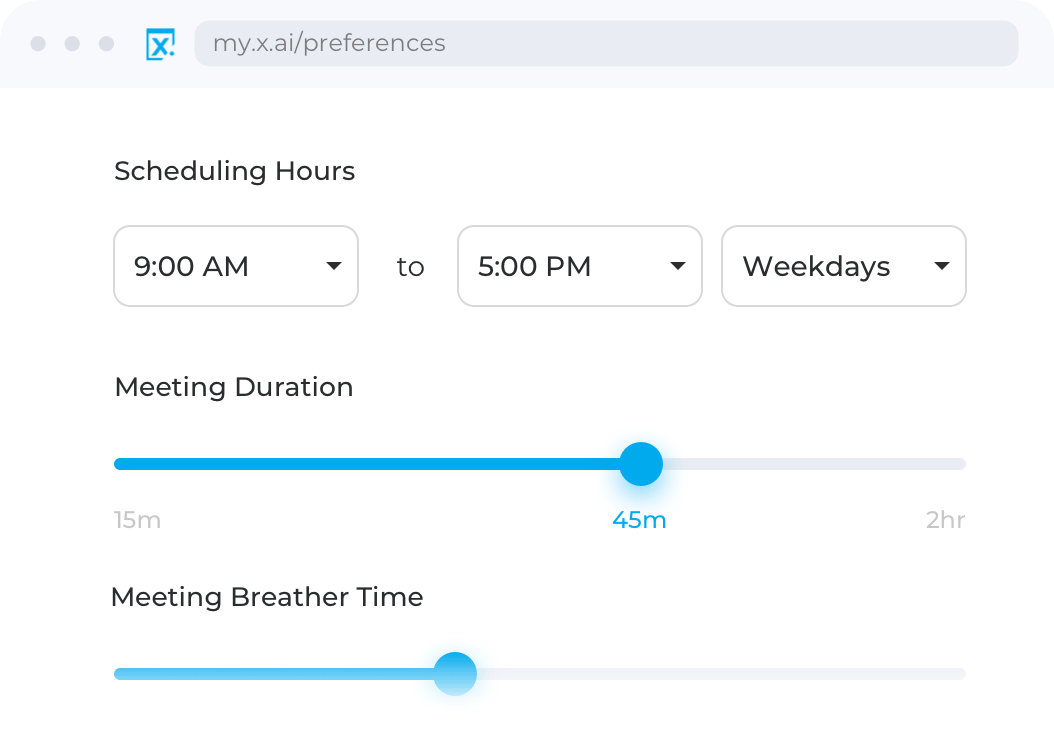Screen dimensions: 1054x740
Task: Click the third gray window dot
Action: point(106,44)
